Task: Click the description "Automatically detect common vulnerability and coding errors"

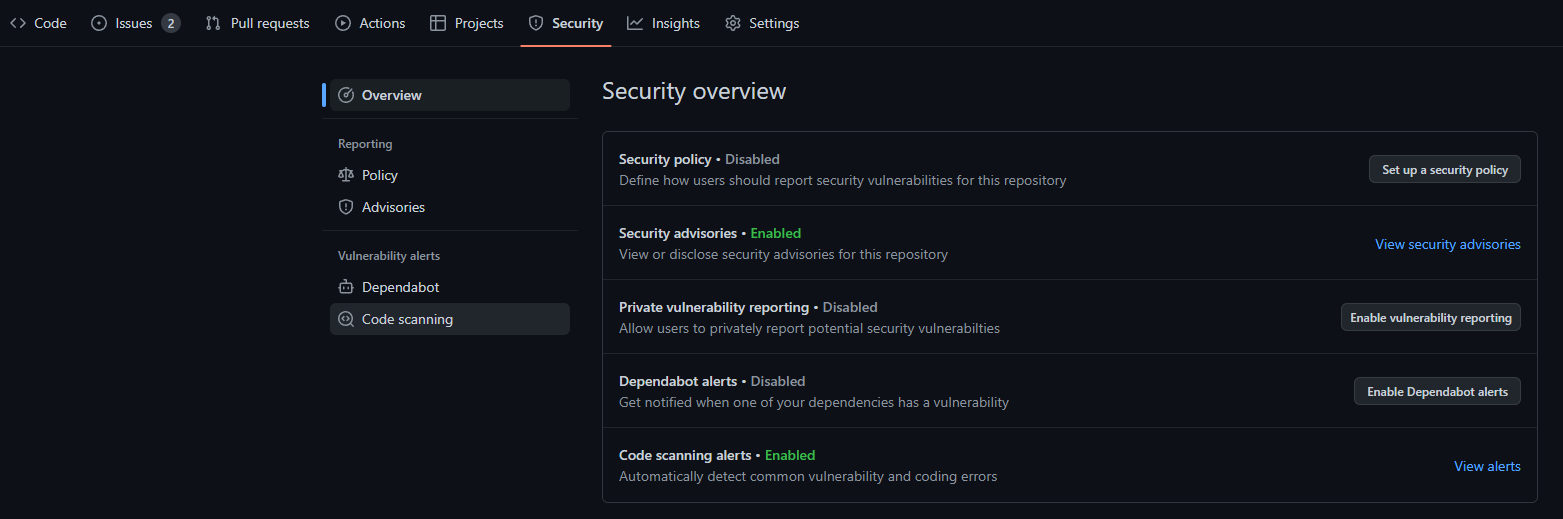Action: [x=808, y=477]
